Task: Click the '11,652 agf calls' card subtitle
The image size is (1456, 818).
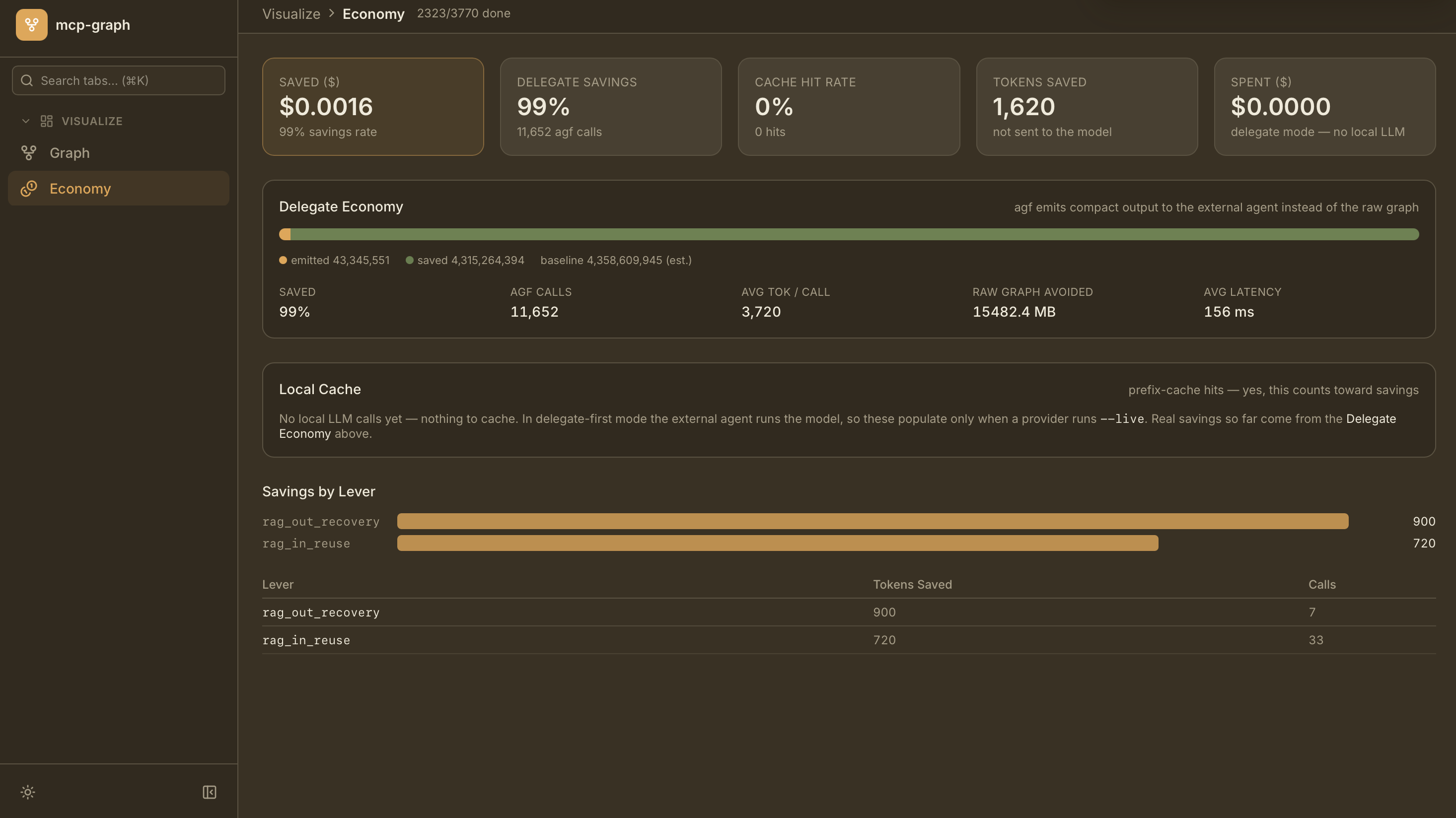Action: coord(559,132)
